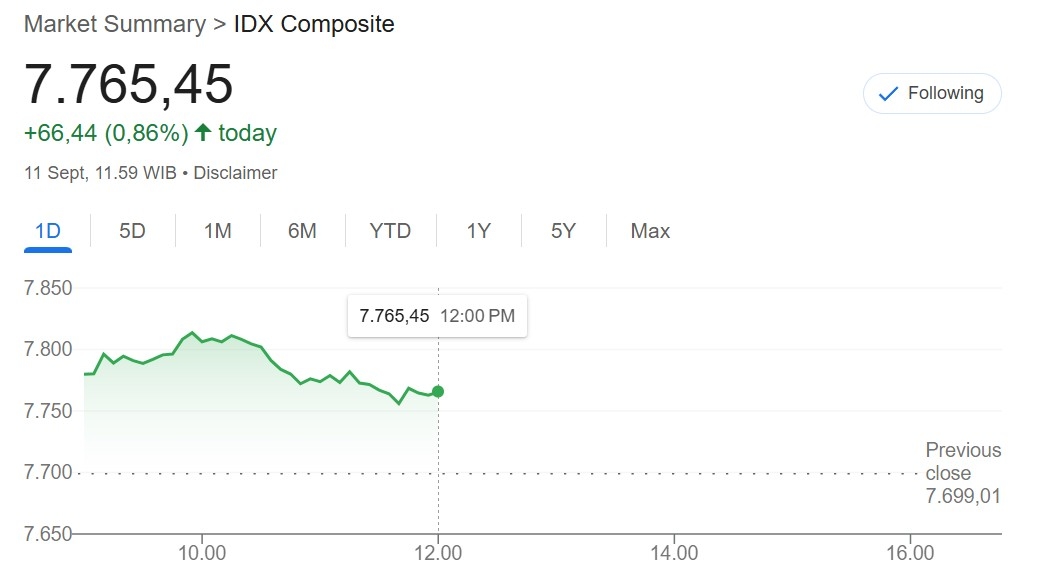Click the green data point on the chart

coord(438,391)
